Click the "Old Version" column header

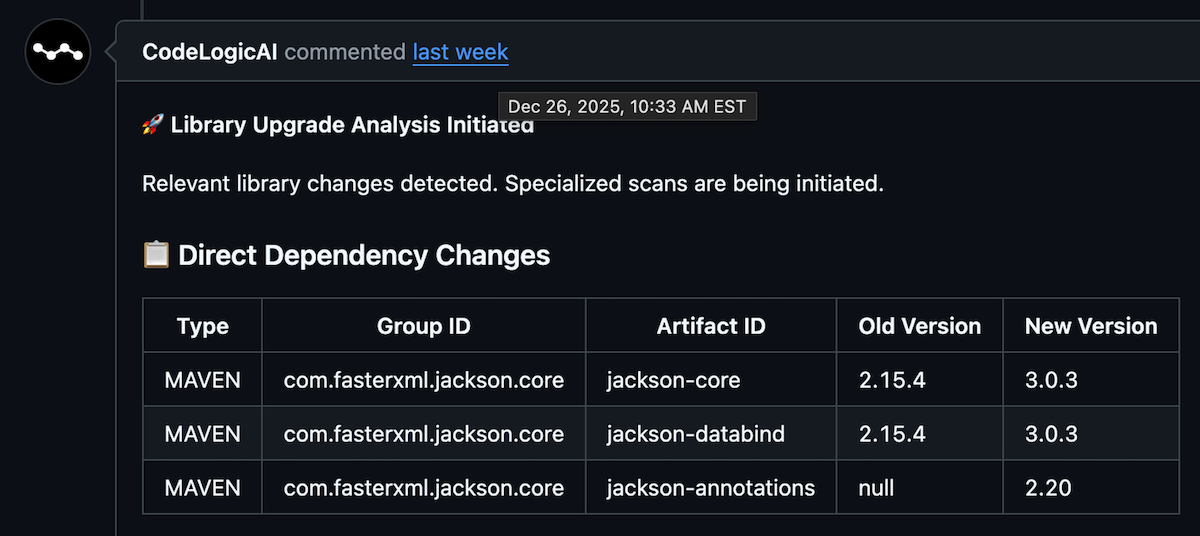920,326
